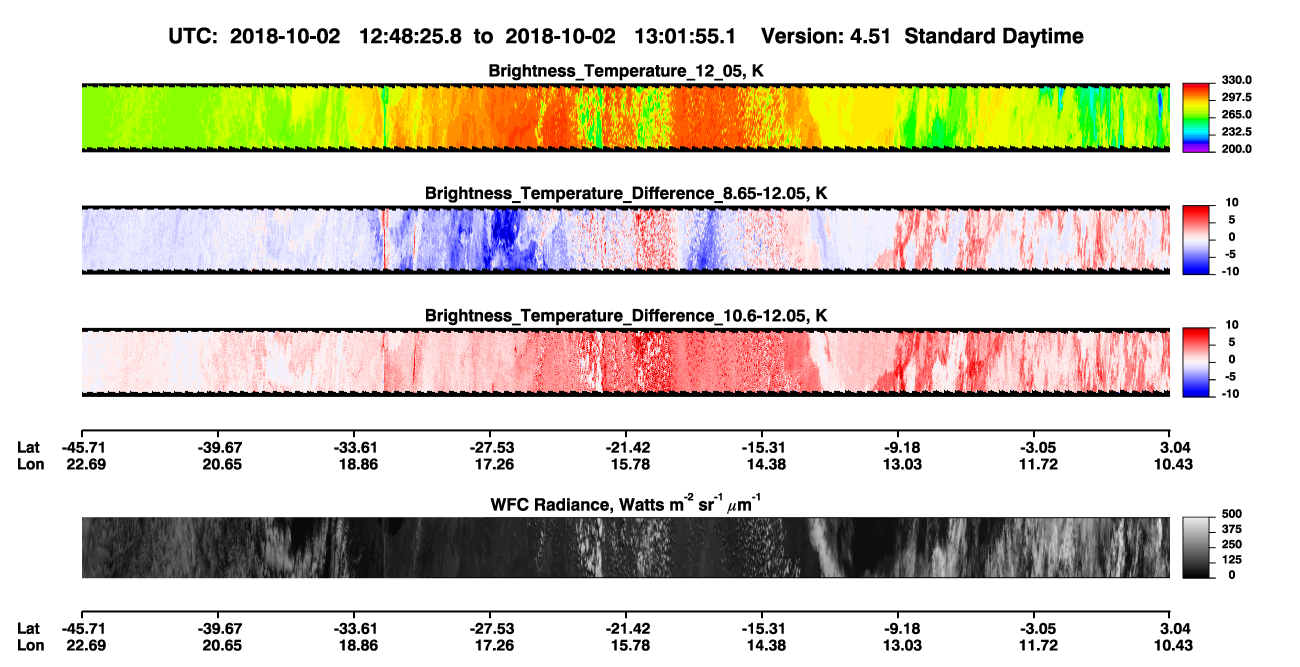The height and width of the screenshot is (667, 1300).
Task: Click the 'Lat' label below the difference panels
Action: (29, 448)
